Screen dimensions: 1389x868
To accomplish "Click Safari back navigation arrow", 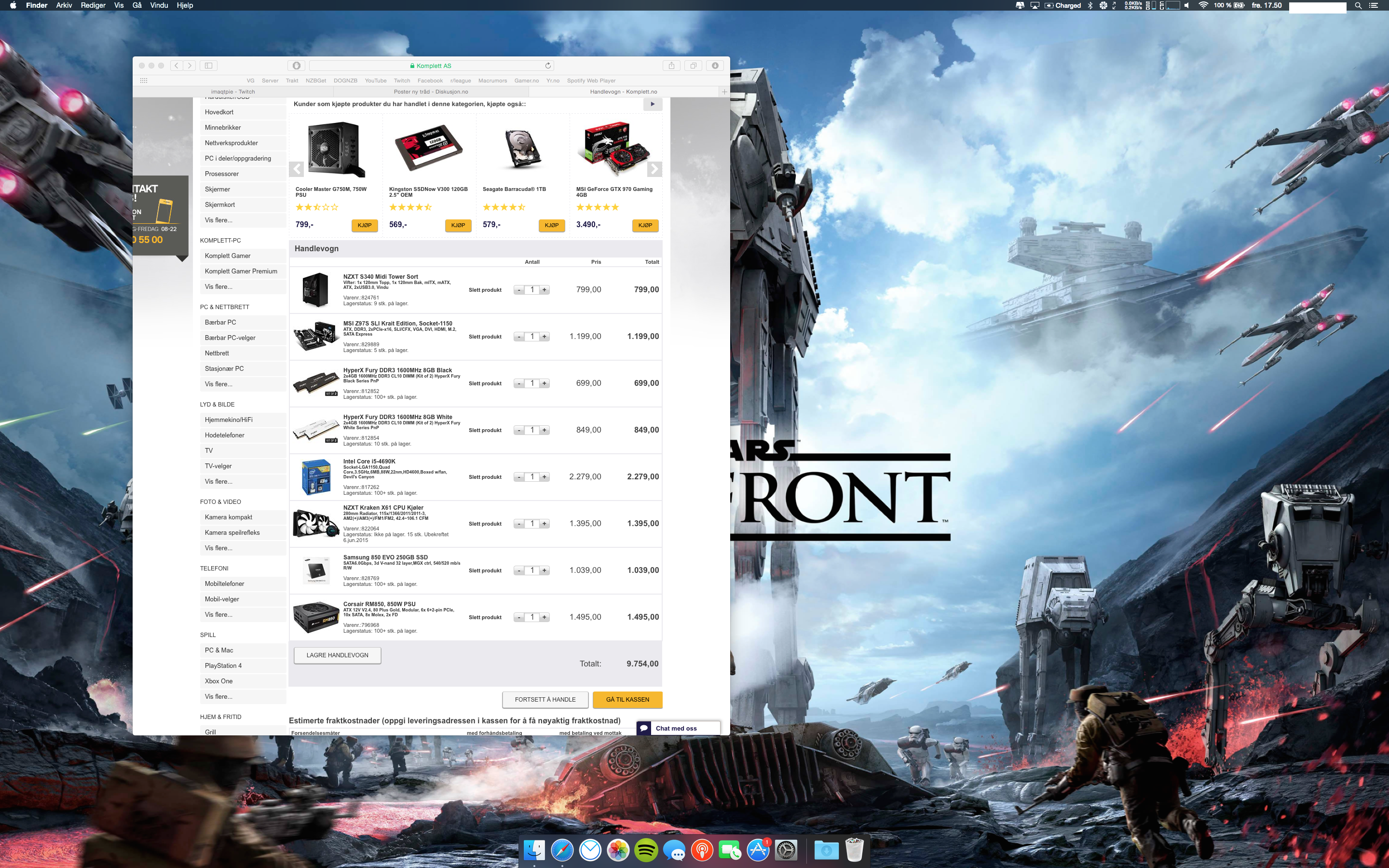I will 176,66.
